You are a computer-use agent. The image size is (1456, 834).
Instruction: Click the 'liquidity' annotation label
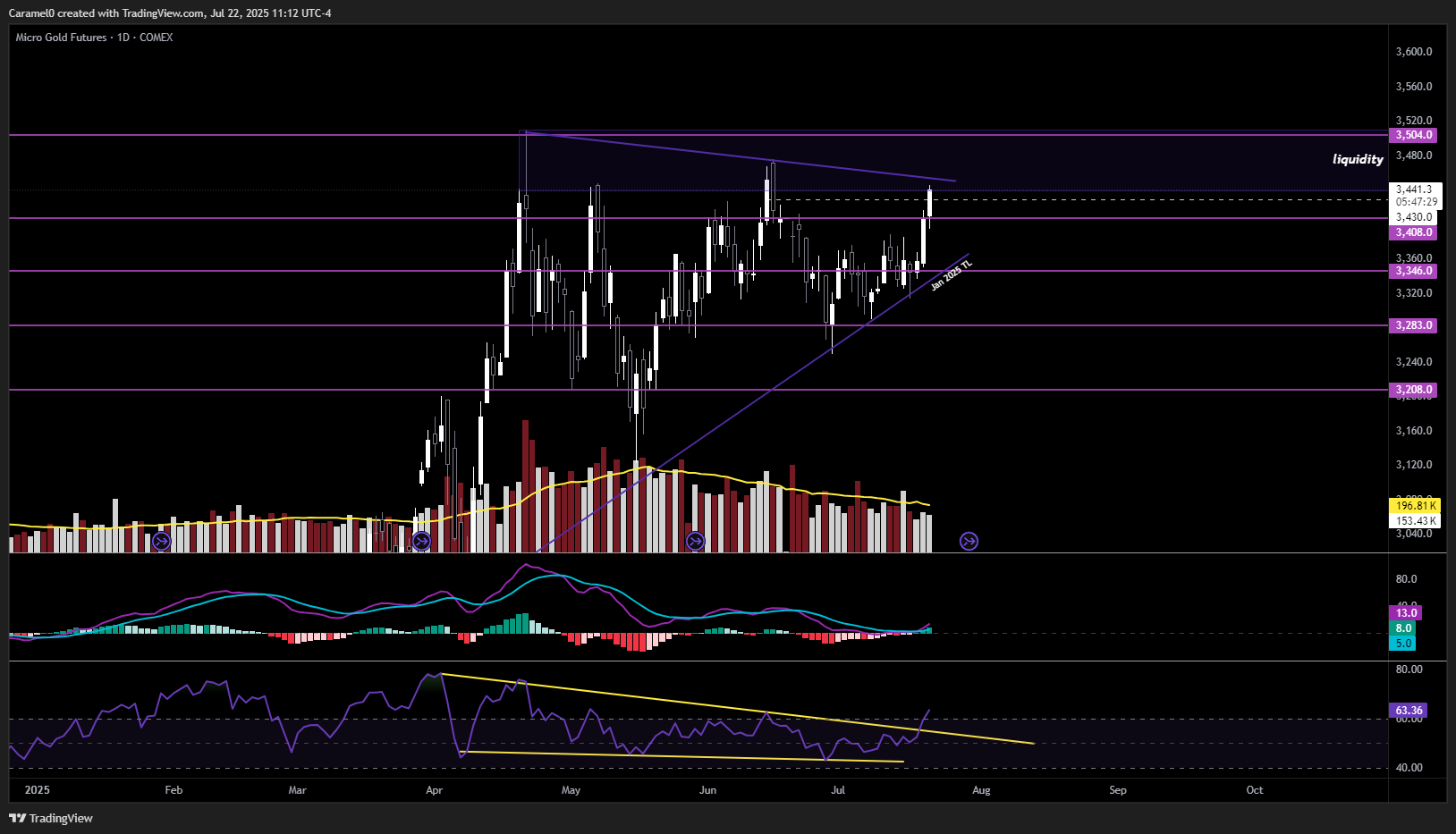(x=1358, y=159)
